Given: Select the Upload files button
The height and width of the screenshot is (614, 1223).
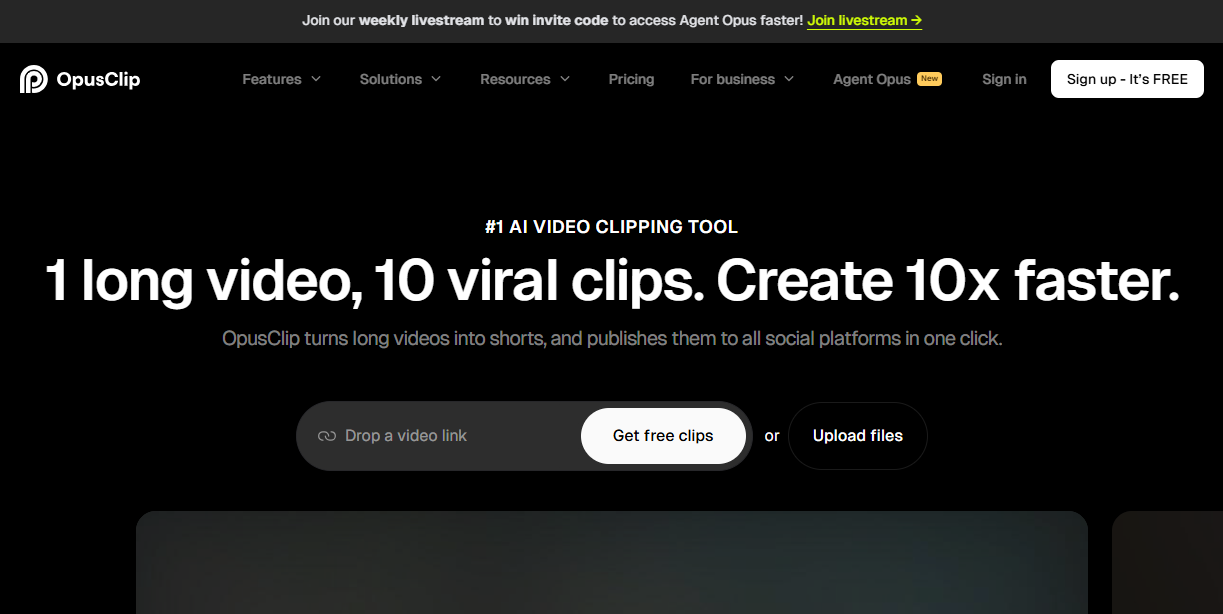Looking at the screenshot, I should tap(857, 436).
